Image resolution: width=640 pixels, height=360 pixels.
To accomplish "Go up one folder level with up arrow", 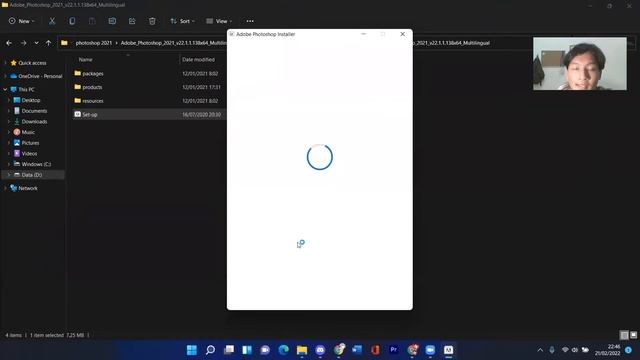I will (48, 43).
